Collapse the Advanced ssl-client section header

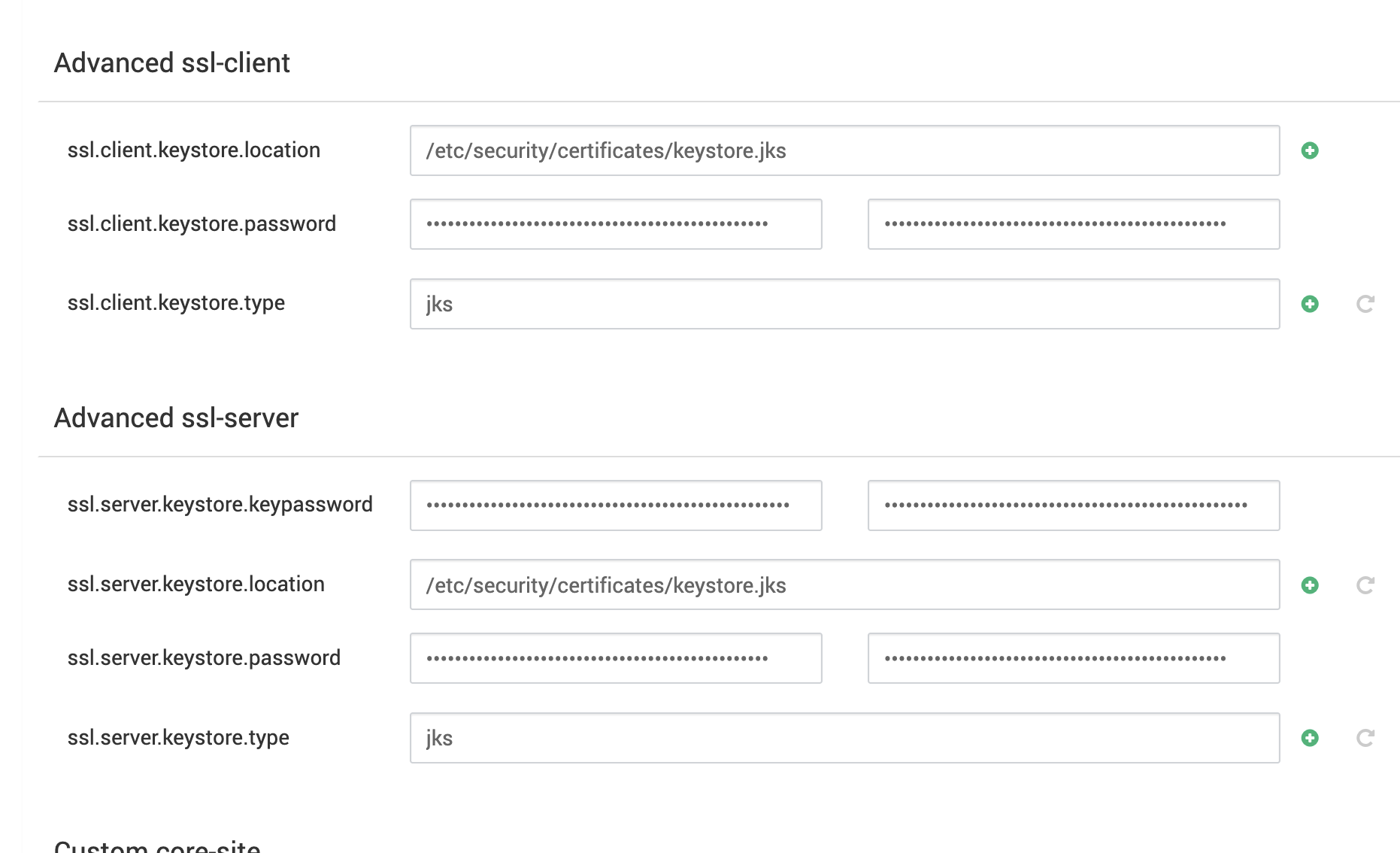[x=172, y=63]
